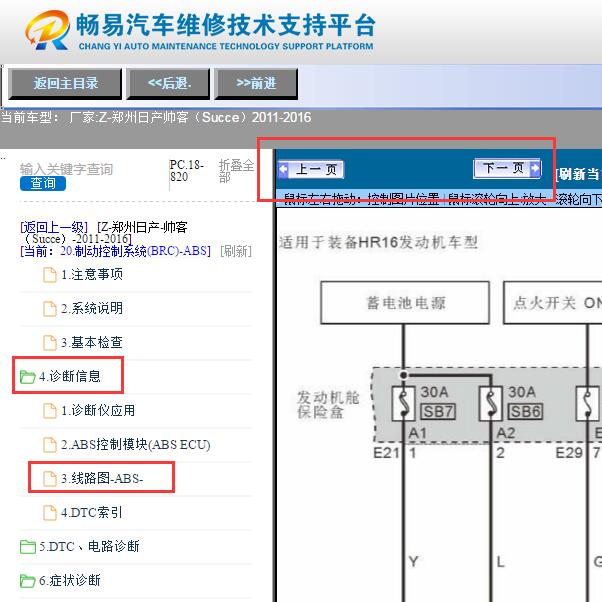Go back with the <<后退 button

pyautogui.click(x=169, y=83)
